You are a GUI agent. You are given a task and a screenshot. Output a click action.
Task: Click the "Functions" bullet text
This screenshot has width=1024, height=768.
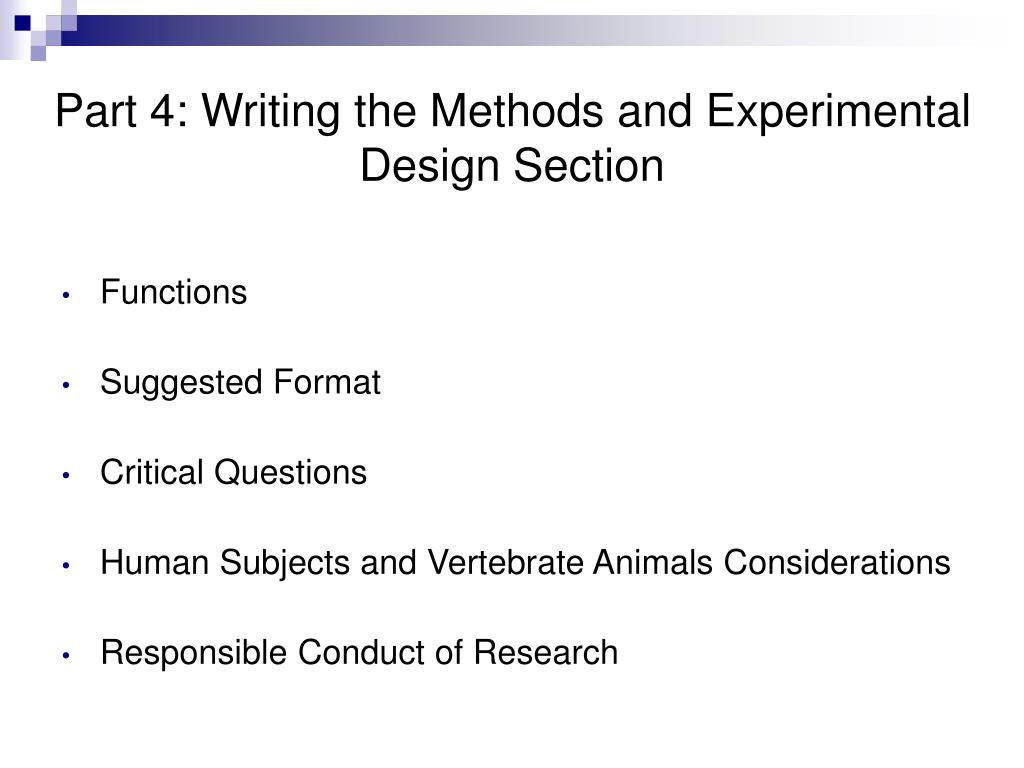pyautogui.click(x=174, y=292)
